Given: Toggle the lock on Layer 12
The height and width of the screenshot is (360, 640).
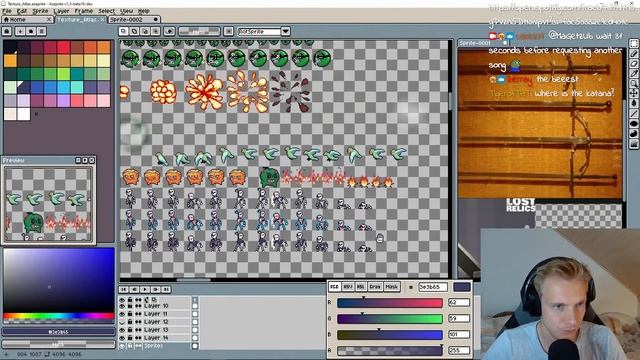Looking at the screenshot, I should tap(130, 322).
